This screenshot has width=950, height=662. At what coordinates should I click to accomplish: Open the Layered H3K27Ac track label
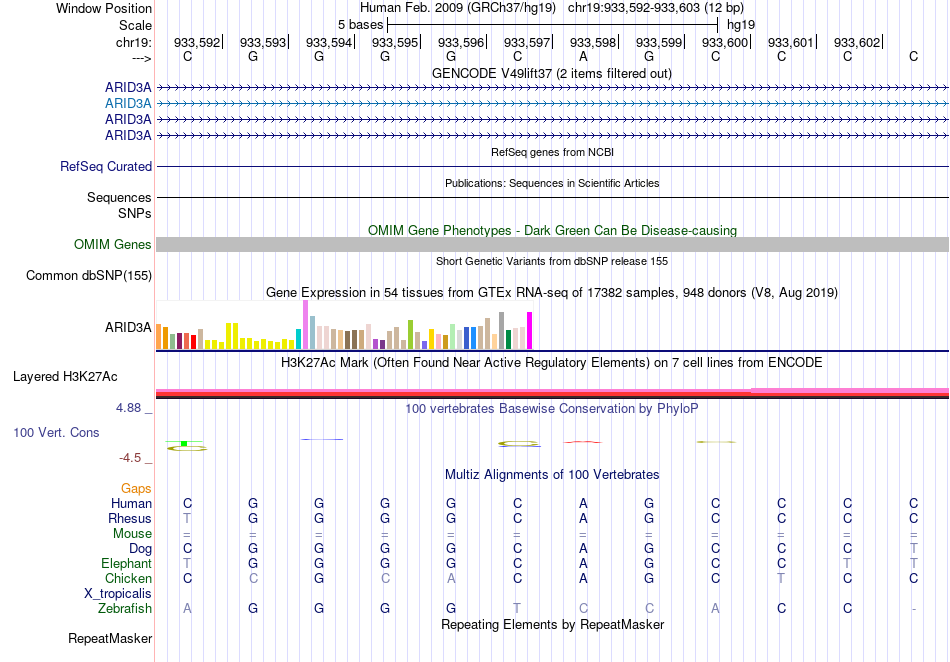point(65,377)
